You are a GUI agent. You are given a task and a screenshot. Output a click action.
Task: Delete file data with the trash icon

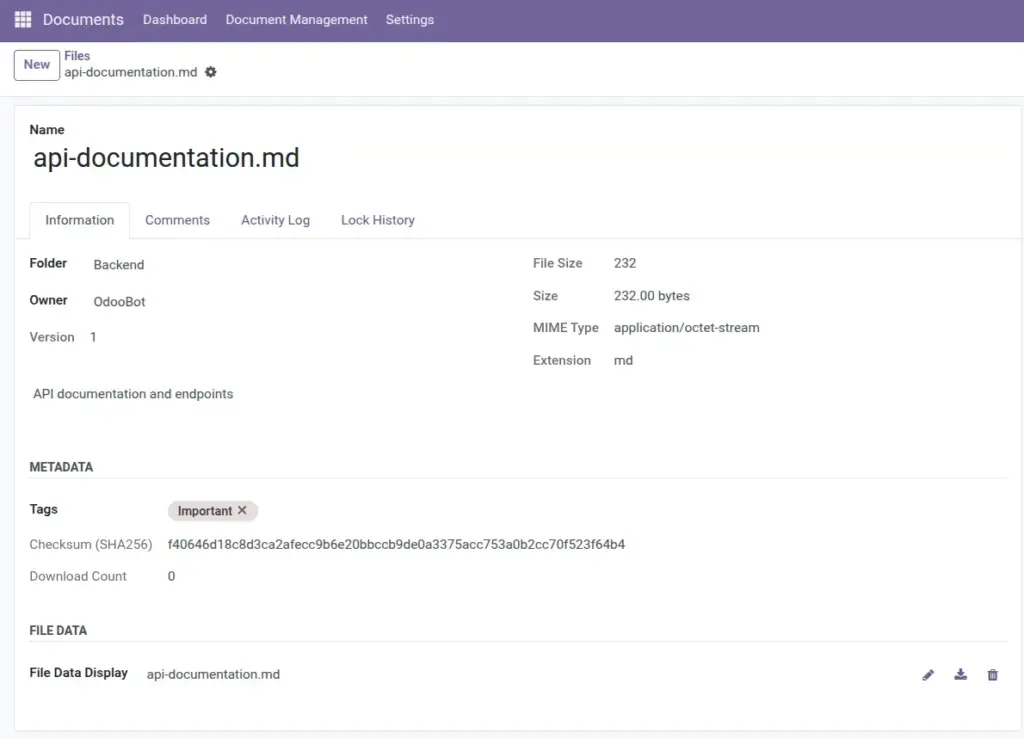(993, 674)
